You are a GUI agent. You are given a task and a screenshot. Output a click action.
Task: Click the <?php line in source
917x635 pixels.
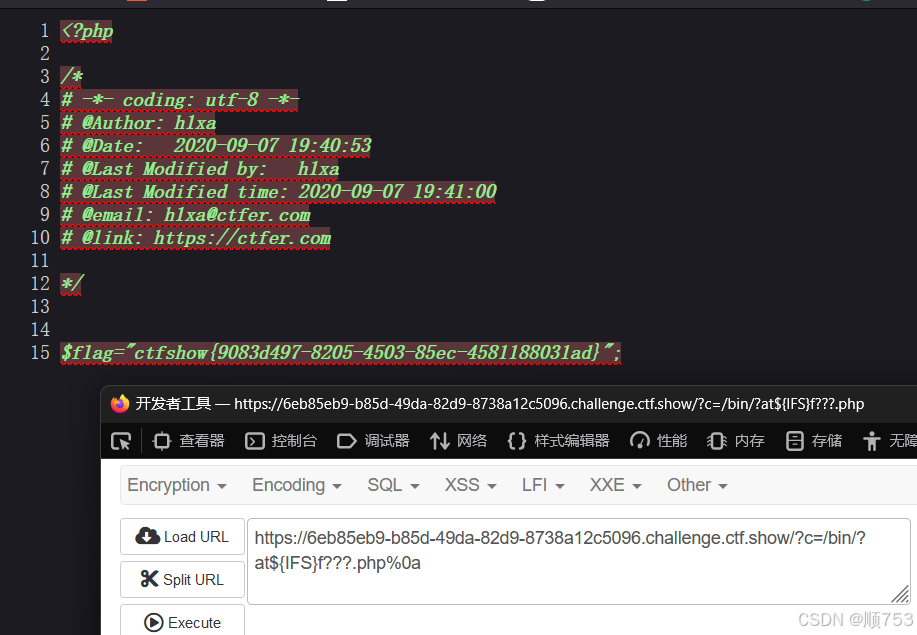[87, 30]
